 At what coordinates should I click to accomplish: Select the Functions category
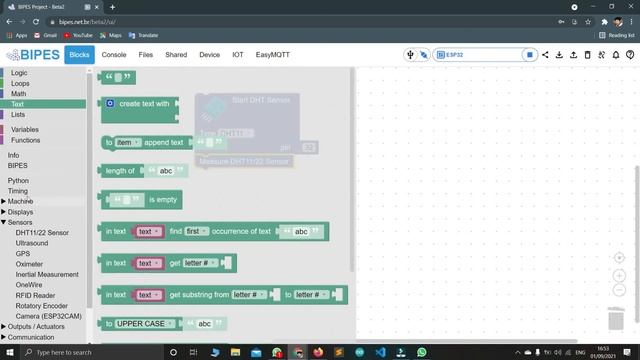[25, 140]
